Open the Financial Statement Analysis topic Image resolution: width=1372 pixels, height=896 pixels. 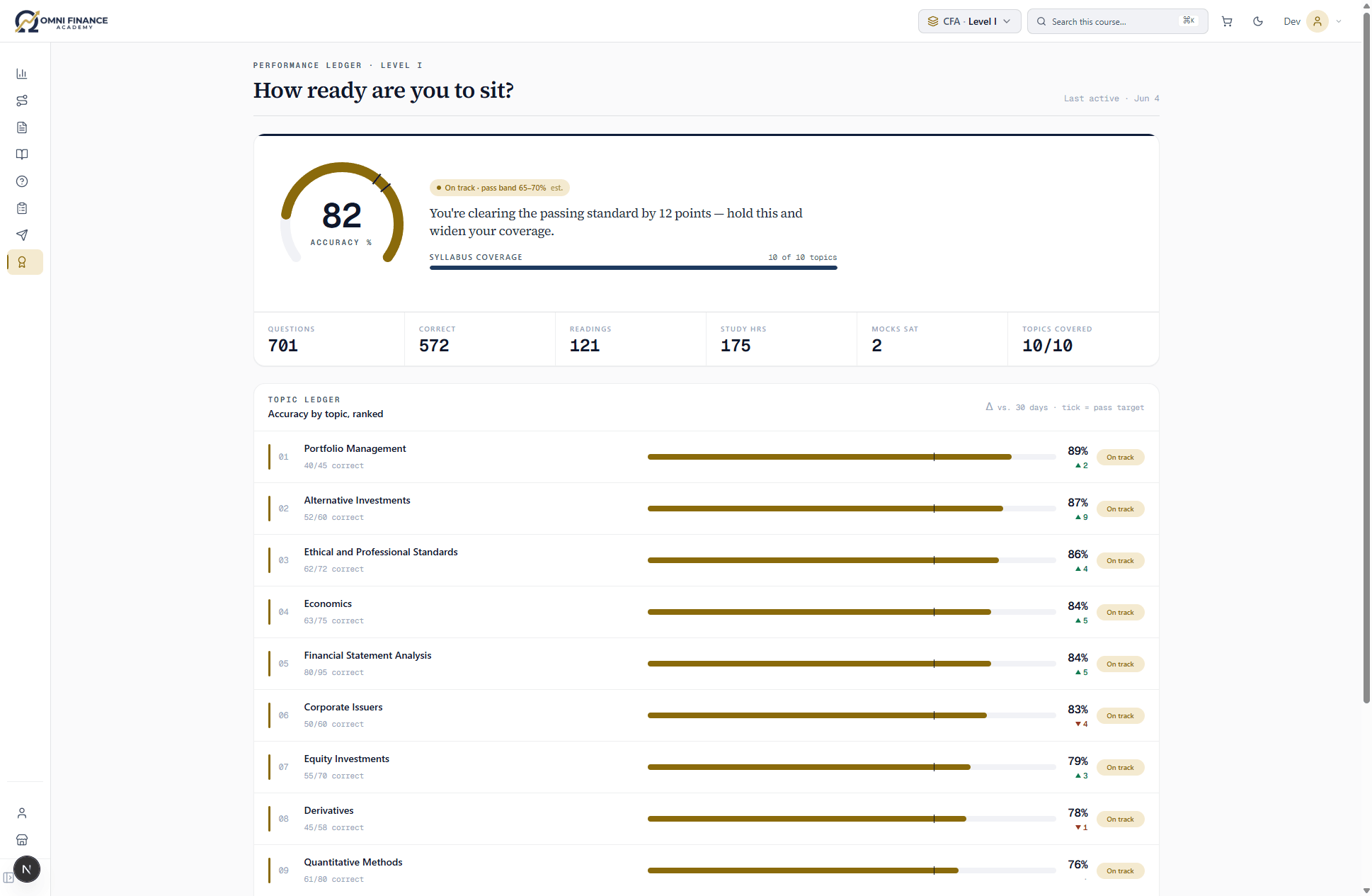point(706,664)
